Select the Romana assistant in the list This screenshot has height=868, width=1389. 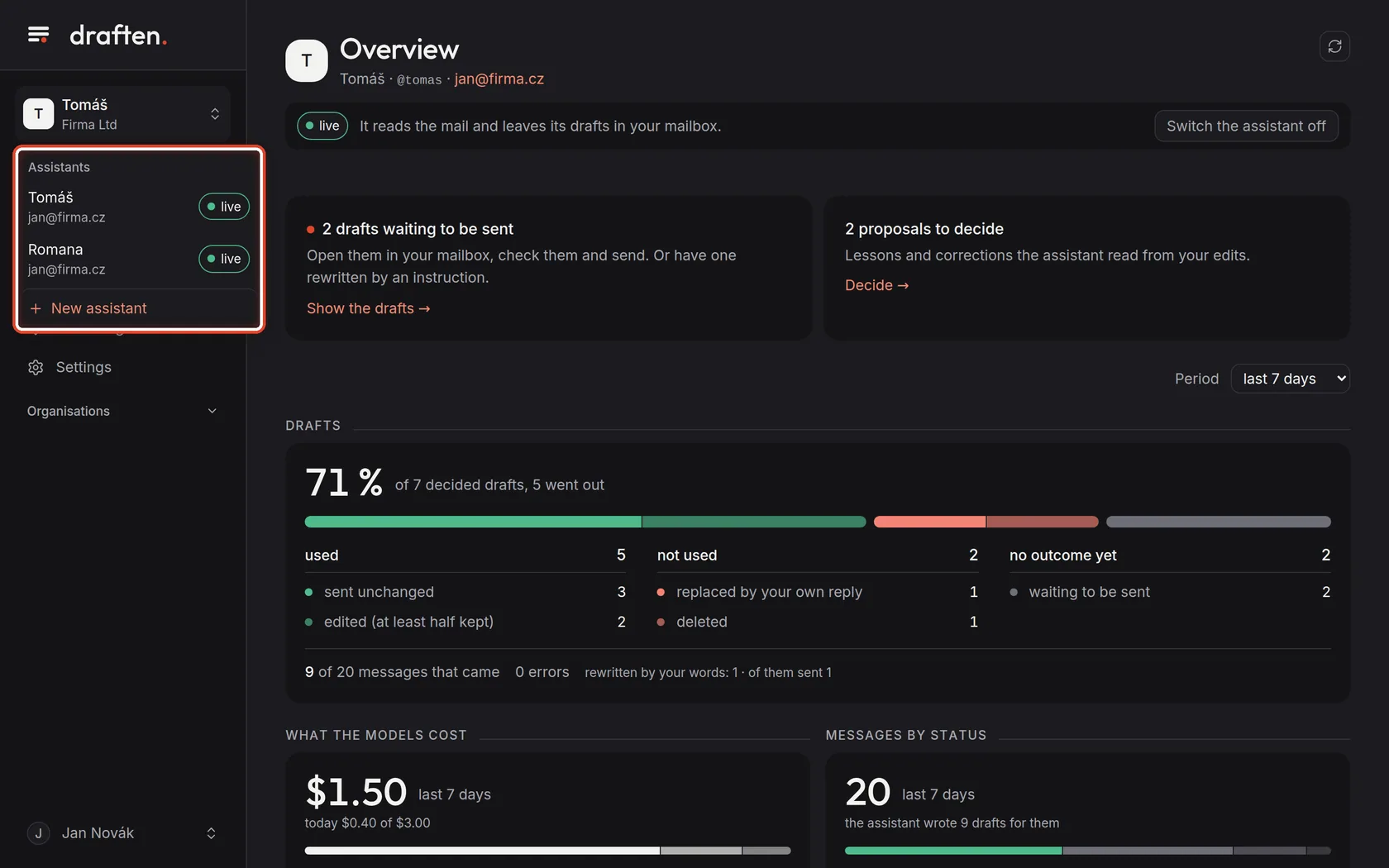pyautogui.click(x=138, y=259)
